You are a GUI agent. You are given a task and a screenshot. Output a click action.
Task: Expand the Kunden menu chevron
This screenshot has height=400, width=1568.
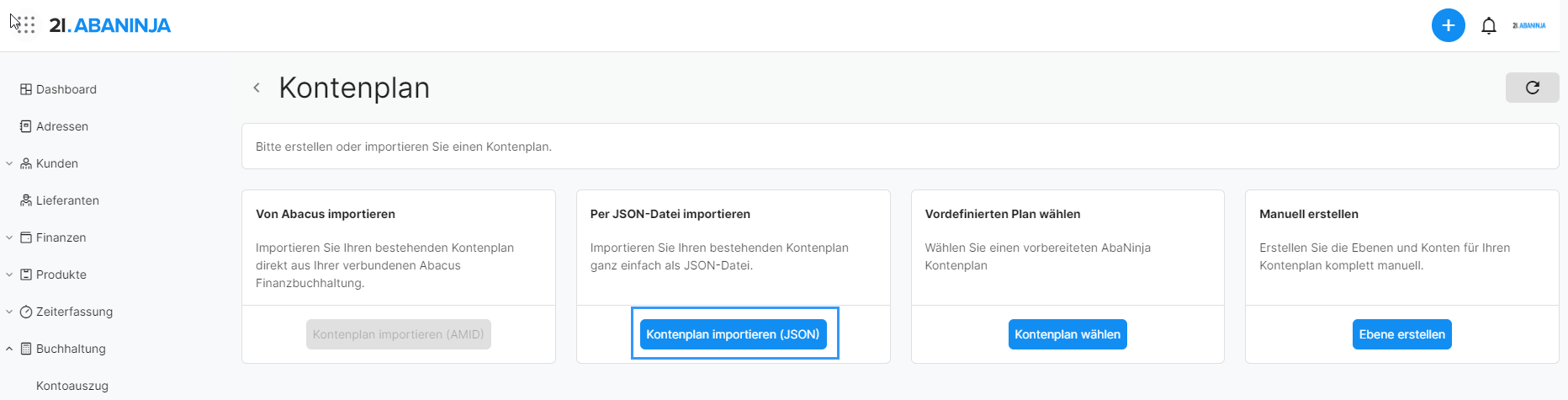tap(9, 163)
